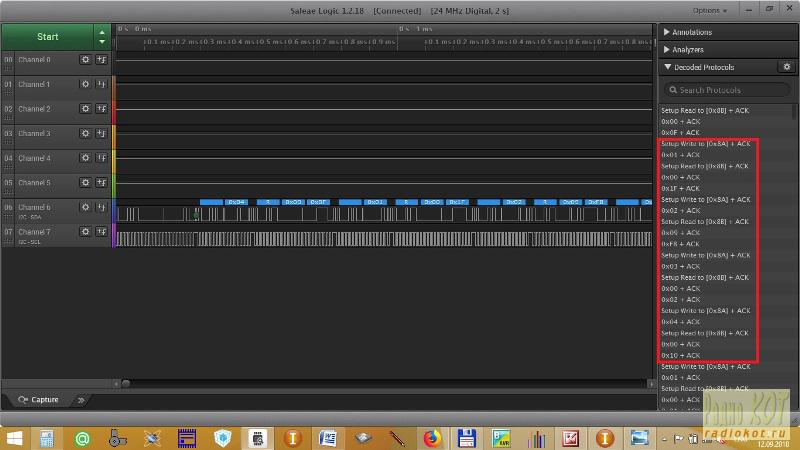Viewport: 800px width, 450px height.
Task: Click the arrows beside Start button
Action: coord(101,37)
